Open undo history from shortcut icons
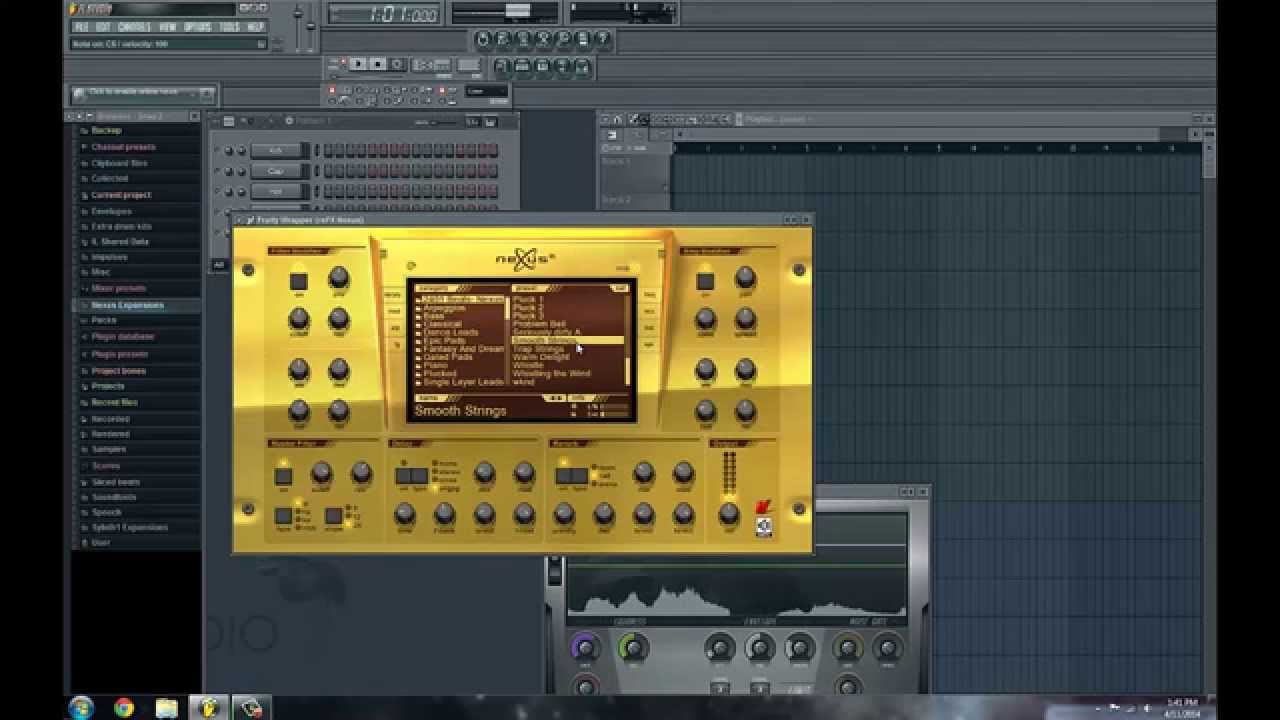Image resolution: width=1280 pixels, height=720 pixels. (483, 39)
